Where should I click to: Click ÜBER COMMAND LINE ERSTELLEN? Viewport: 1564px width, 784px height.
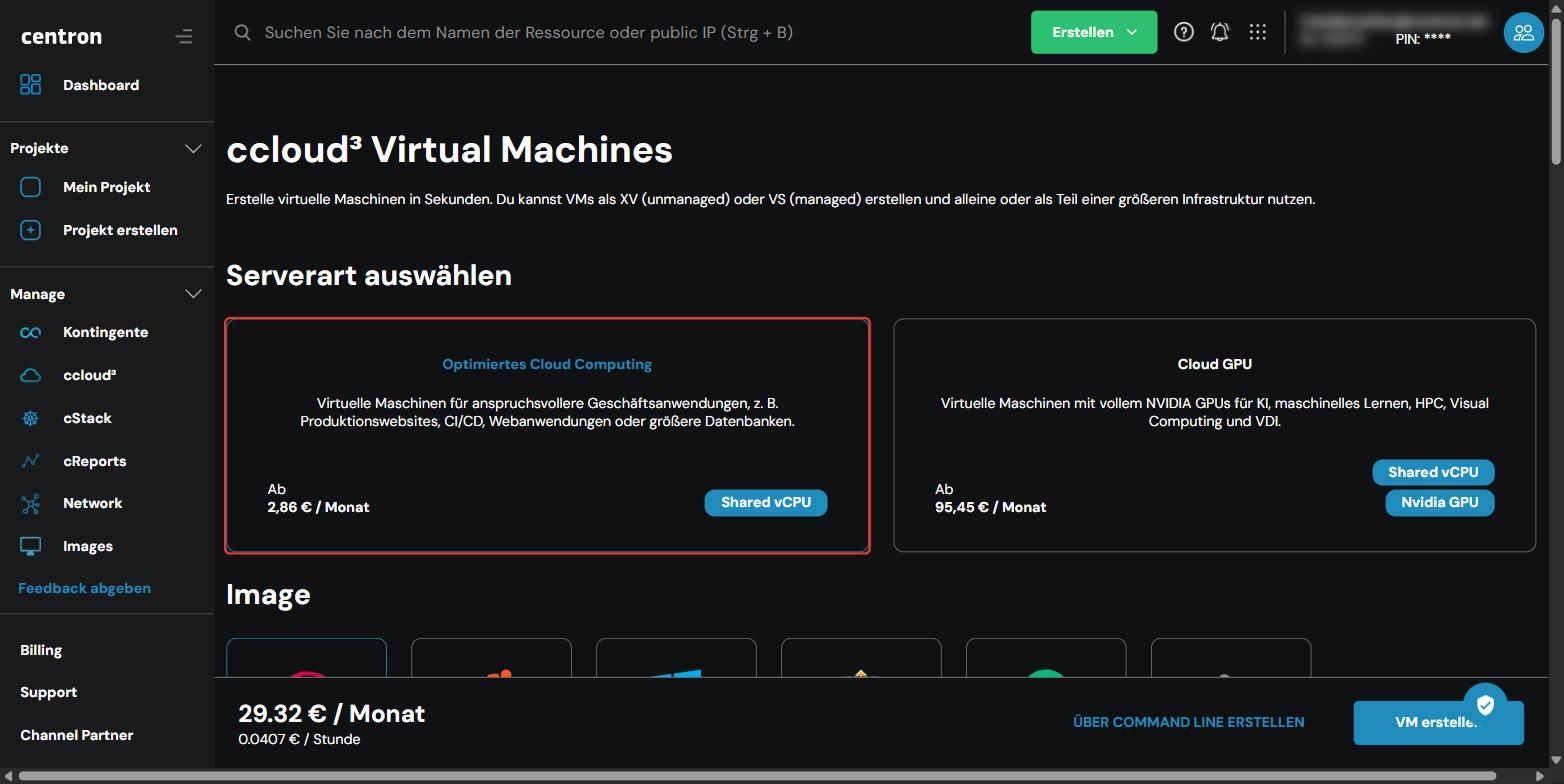[x=1188, y=722]
